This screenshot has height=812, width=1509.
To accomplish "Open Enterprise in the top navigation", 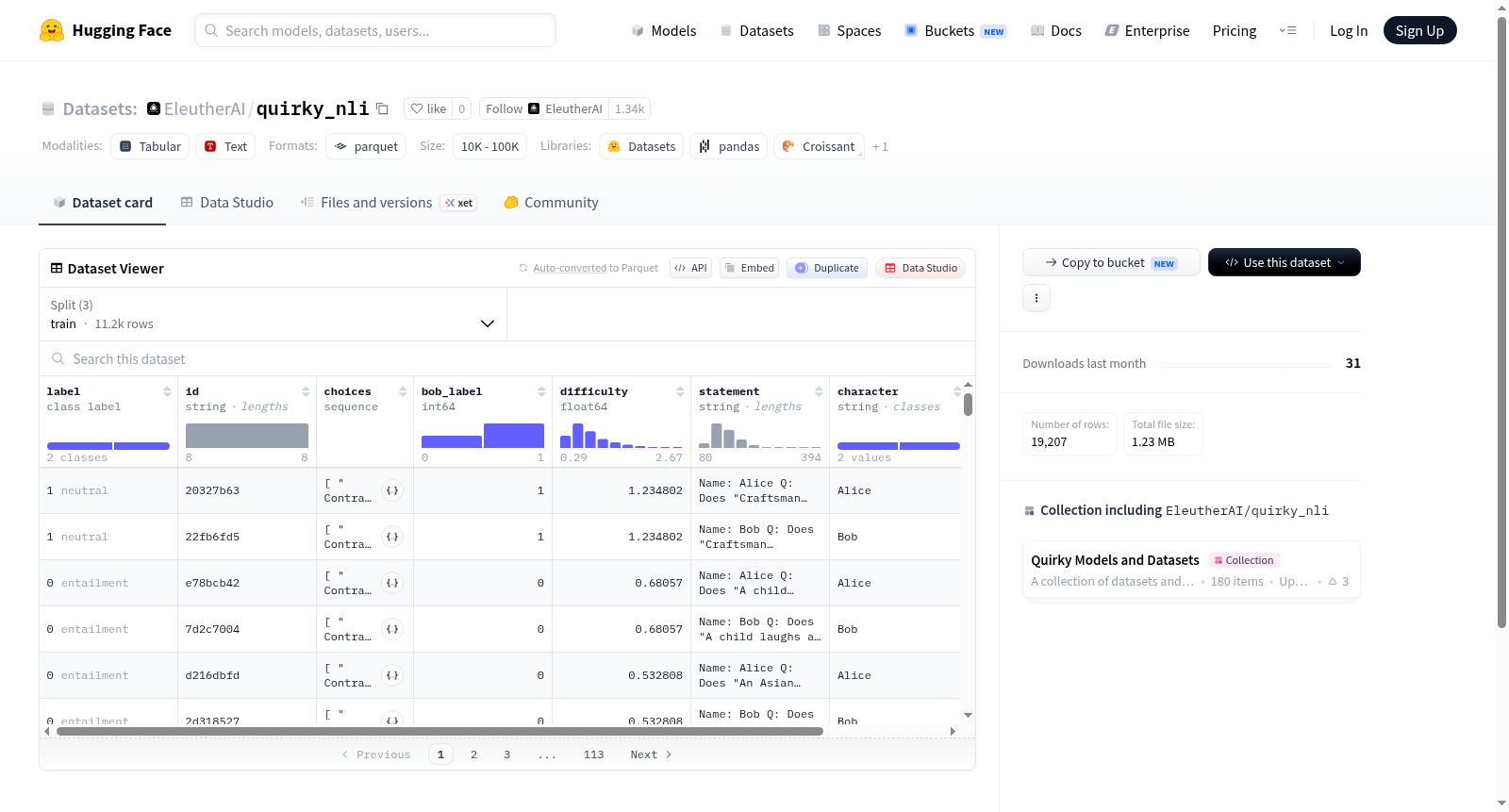I will pos(1147,31).
